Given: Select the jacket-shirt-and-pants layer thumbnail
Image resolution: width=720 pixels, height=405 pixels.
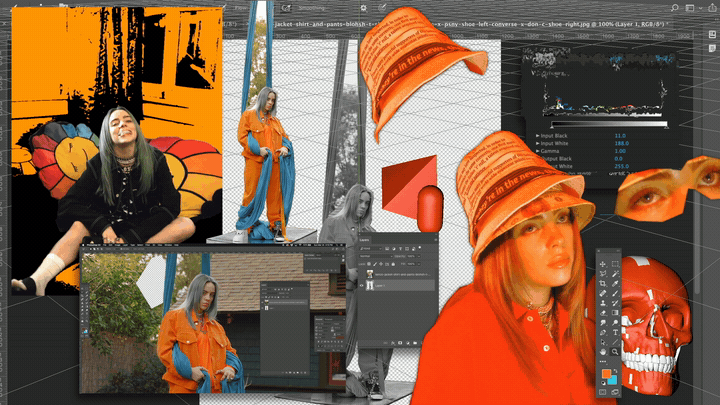Looking at the screenshot, I should (370, 274).
